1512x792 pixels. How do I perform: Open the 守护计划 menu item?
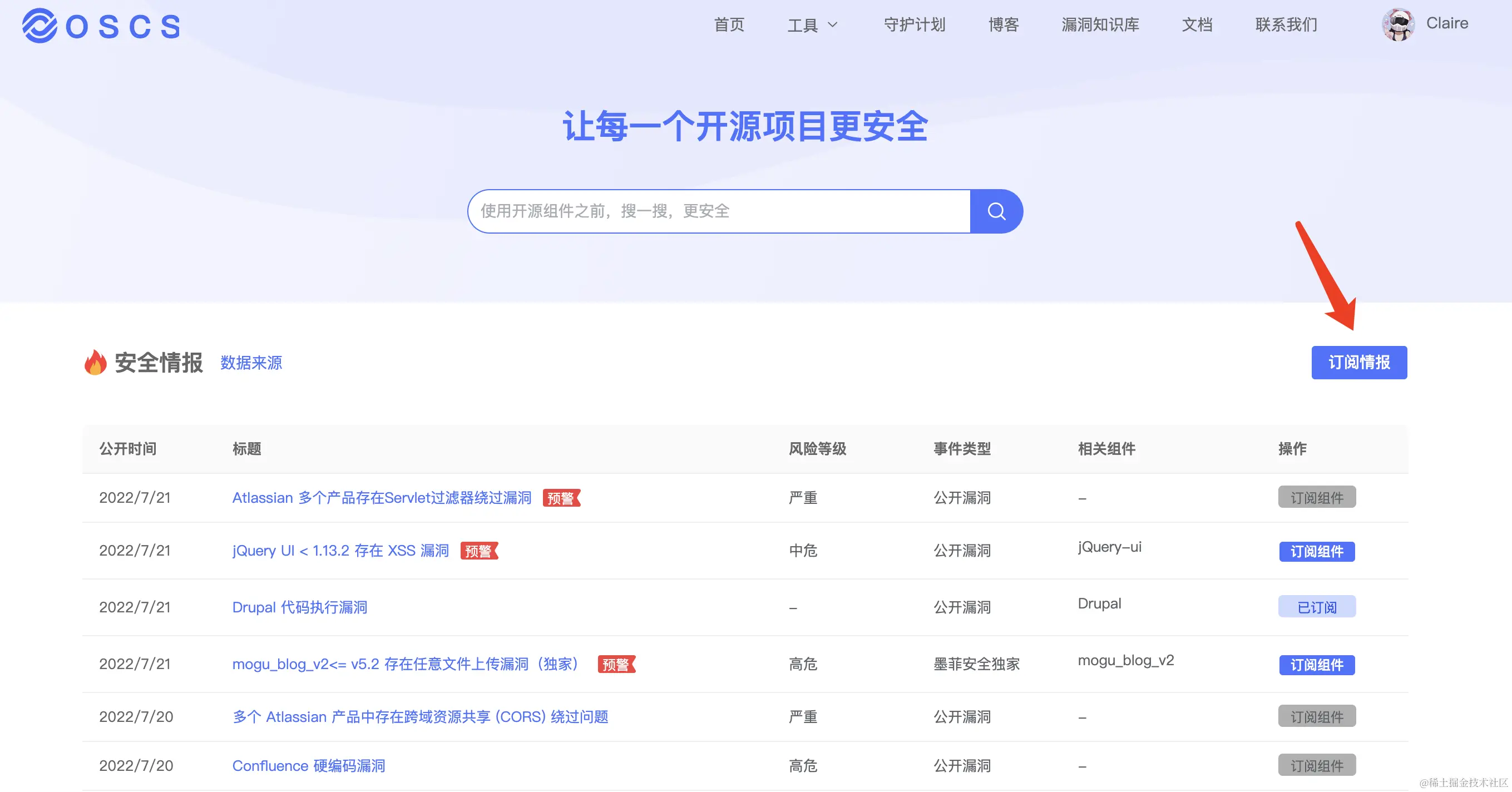point(914,24)
